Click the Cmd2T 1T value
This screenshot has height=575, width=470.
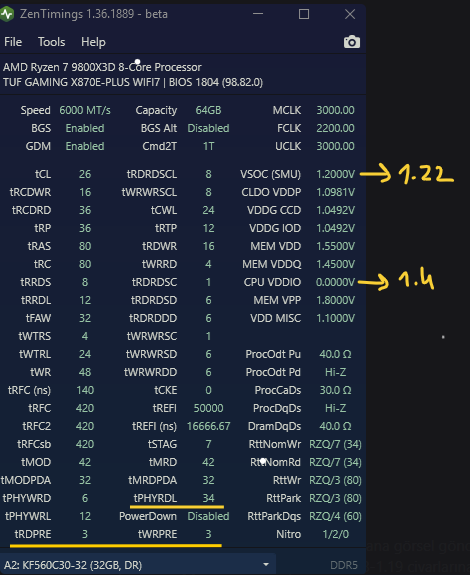208,146
